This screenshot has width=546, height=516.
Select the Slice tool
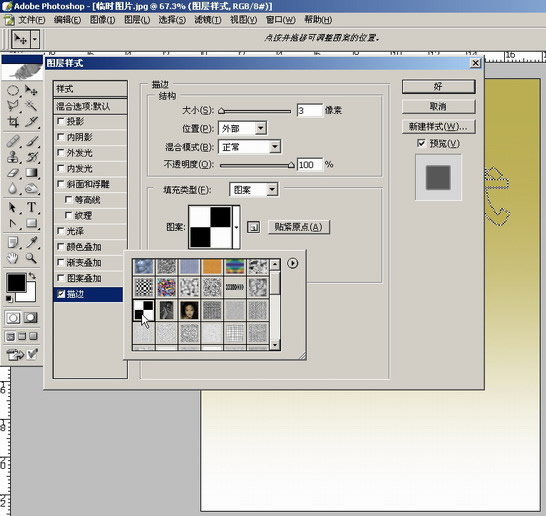[31, 122]
